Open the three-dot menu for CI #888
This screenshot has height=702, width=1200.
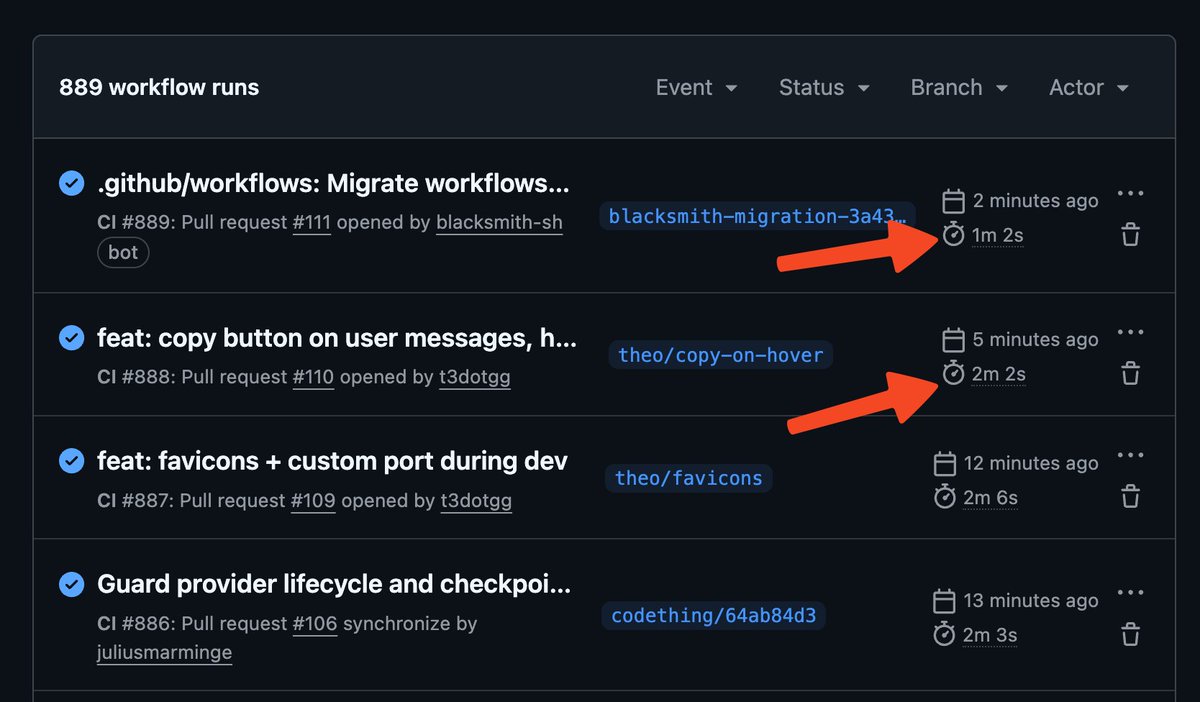(x=1130, y=333)
